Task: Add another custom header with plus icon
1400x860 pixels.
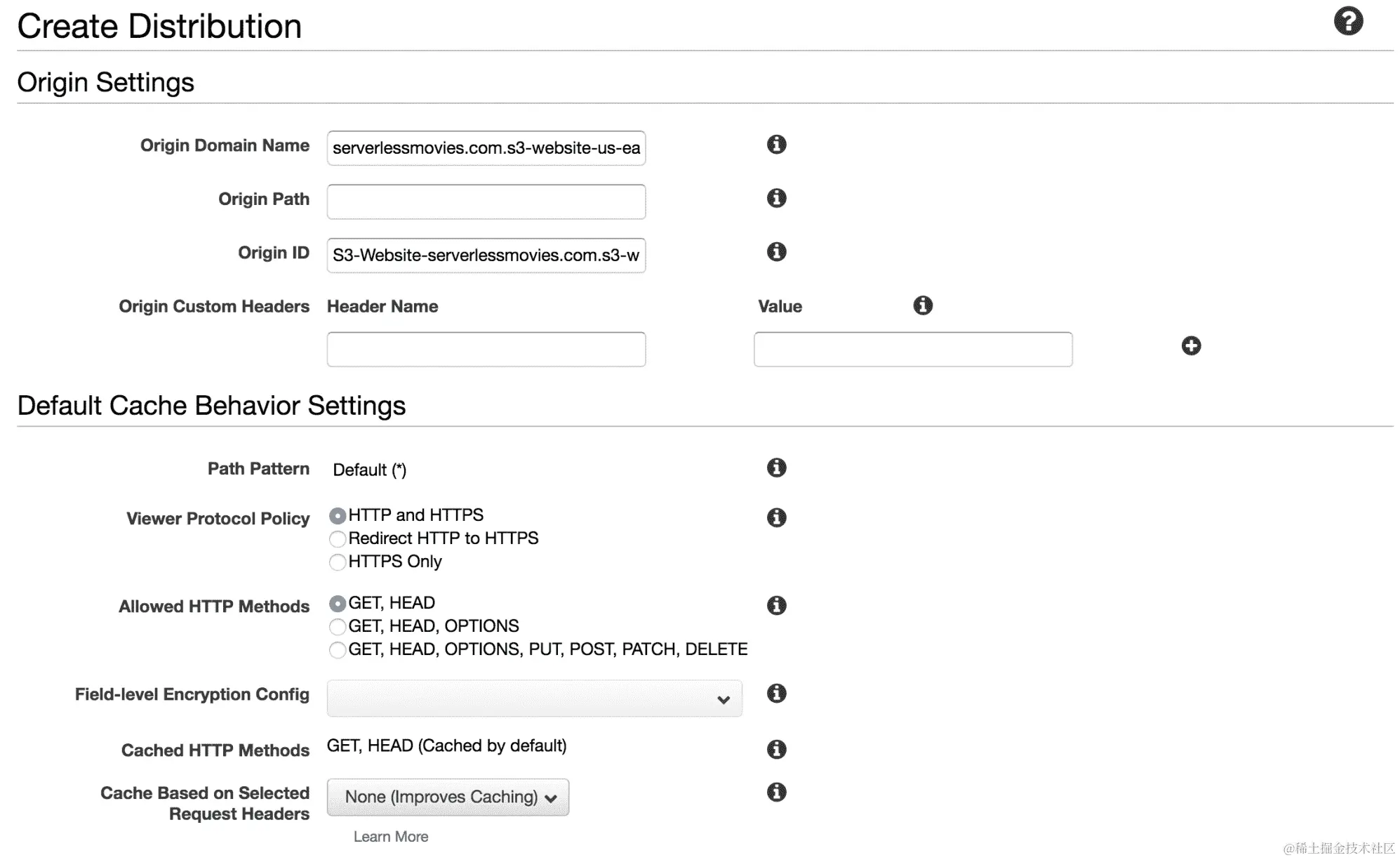Action: 1191,345
